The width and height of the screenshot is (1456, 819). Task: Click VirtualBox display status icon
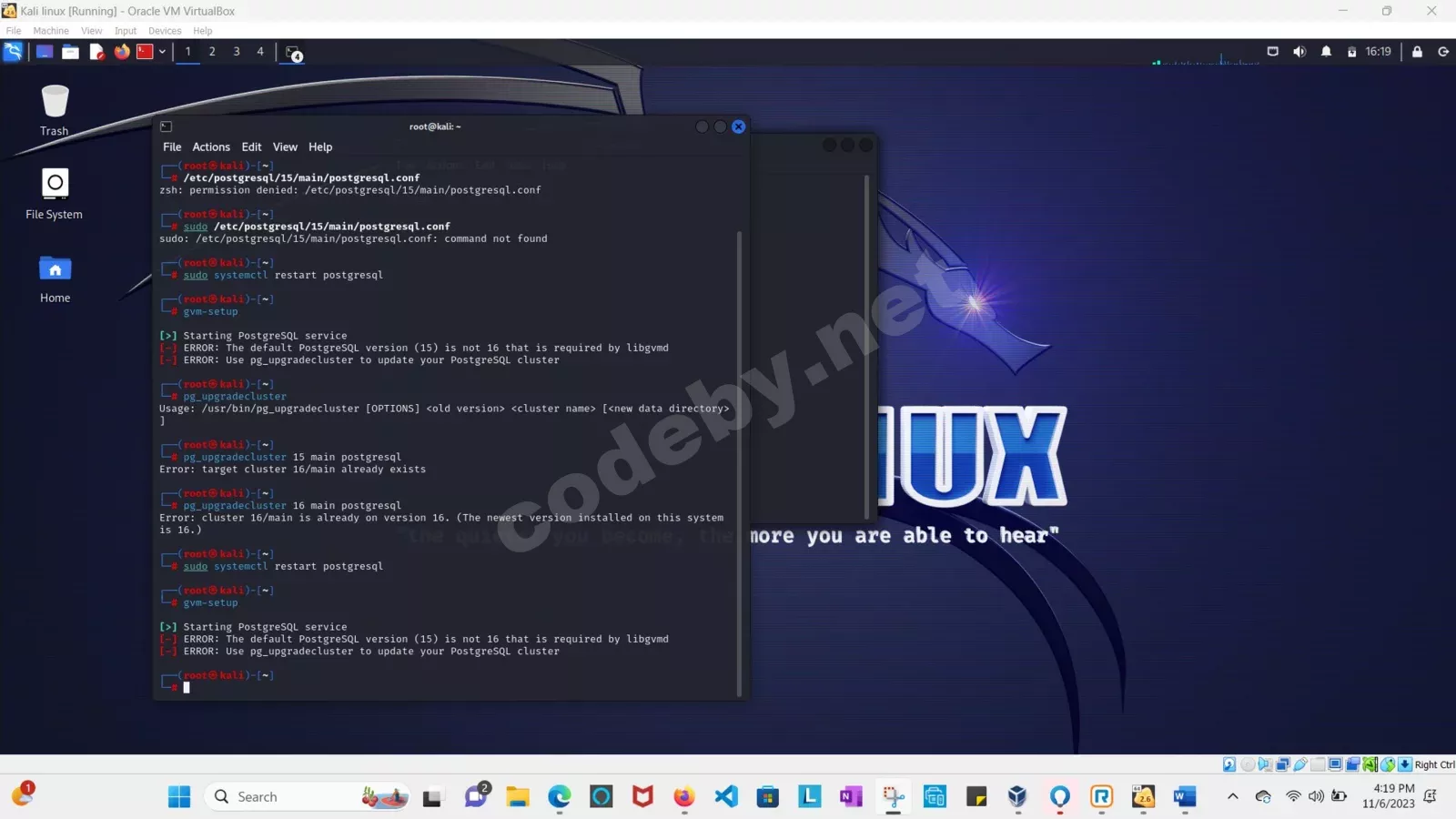coord(1335,764)
